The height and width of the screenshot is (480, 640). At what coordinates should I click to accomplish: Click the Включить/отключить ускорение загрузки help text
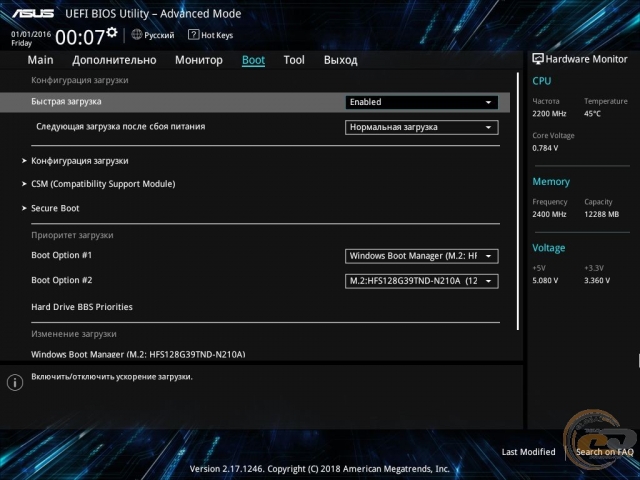(112, 377)
